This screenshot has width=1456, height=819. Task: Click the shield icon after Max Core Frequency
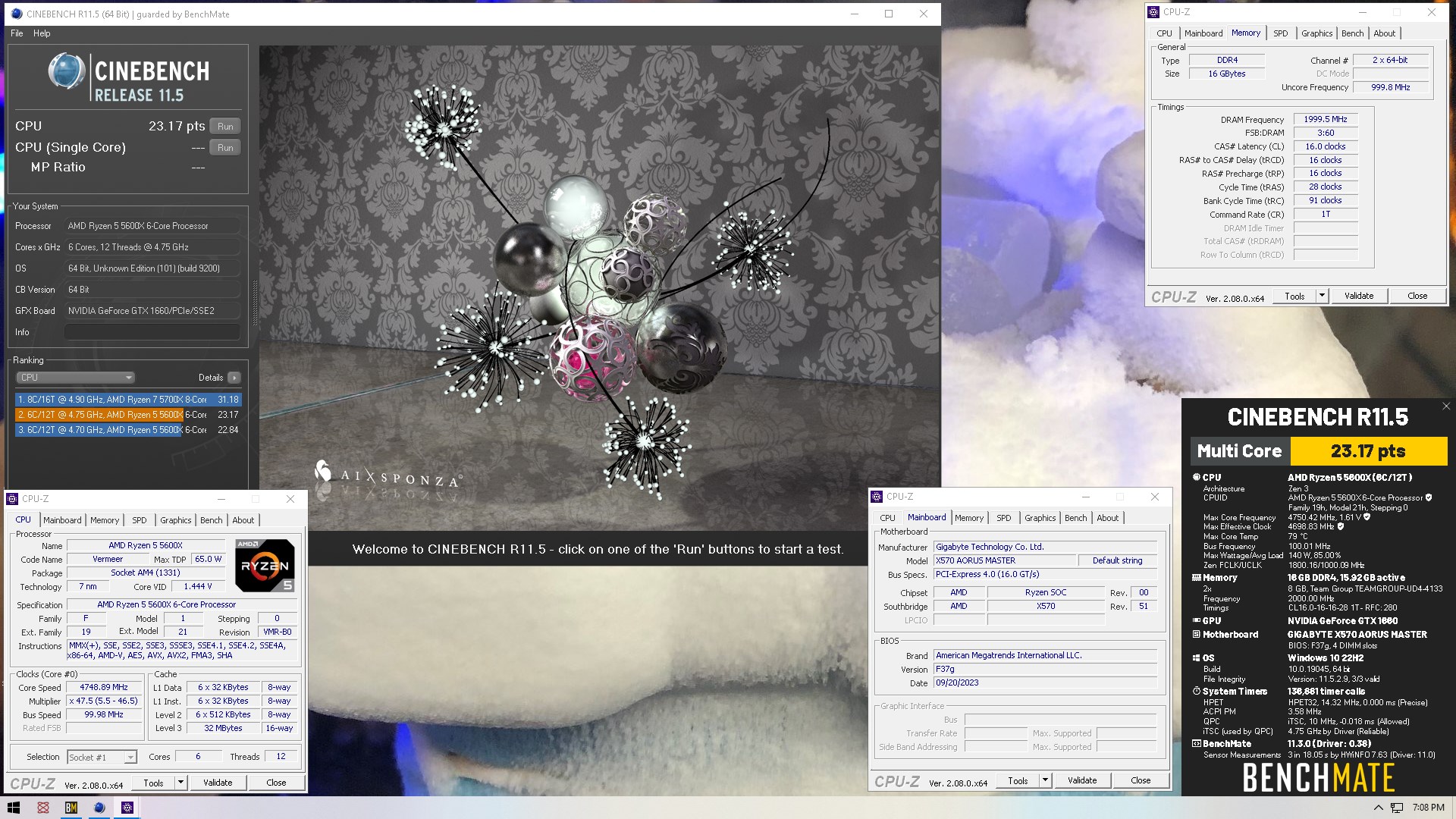(x=1367, y=517)
